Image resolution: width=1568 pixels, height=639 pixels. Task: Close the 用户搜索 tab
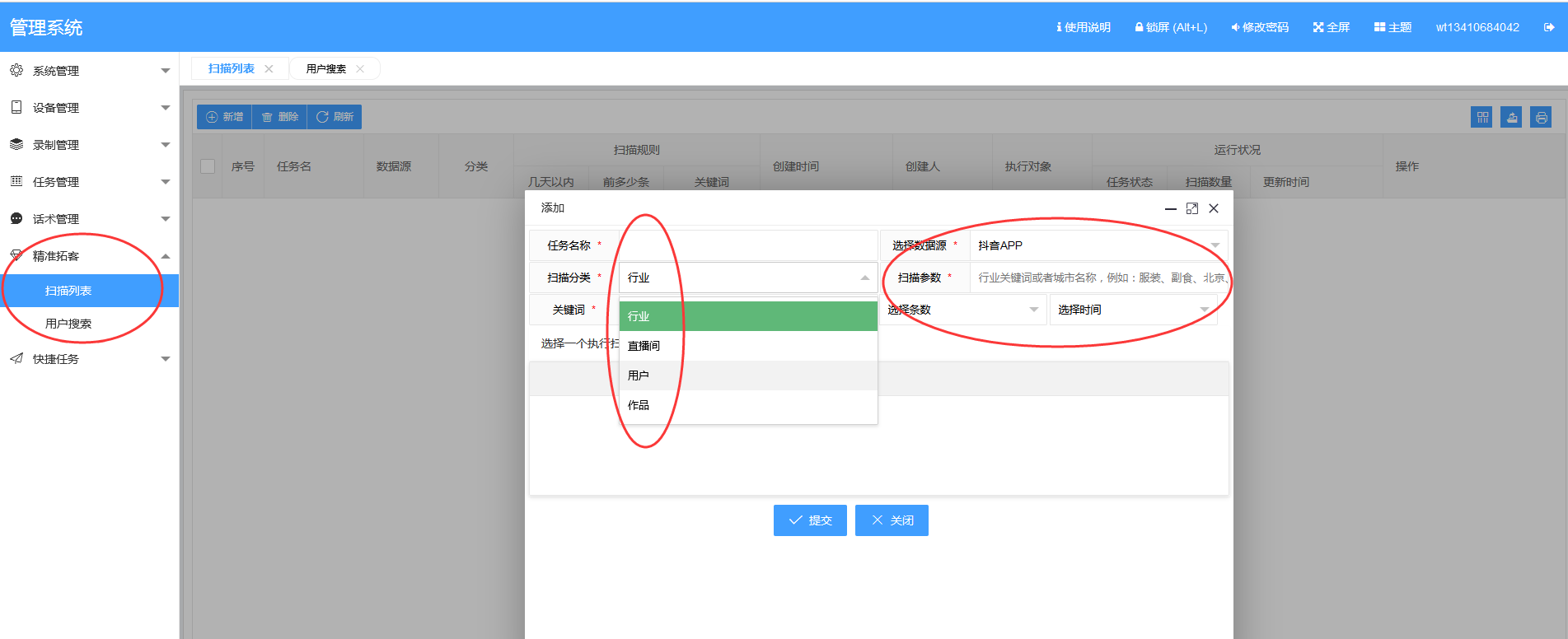360,69
